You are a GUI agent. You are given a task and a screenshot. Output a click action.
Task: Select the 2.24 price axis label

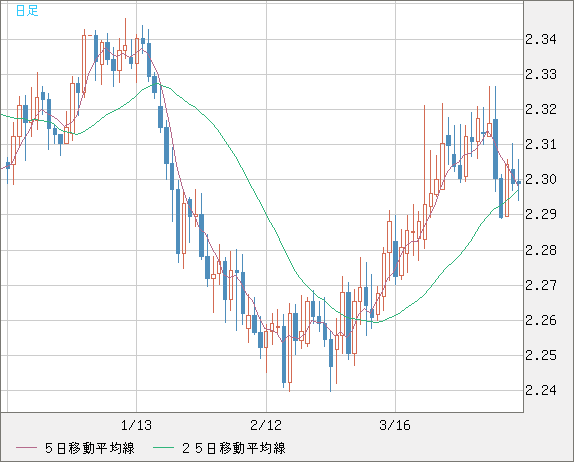(541, 390)
